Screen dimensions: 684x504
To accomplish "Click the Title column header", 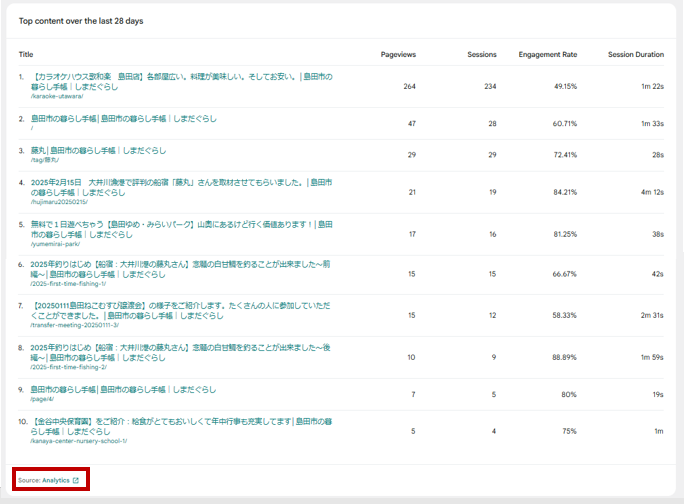I will (26, 54).
